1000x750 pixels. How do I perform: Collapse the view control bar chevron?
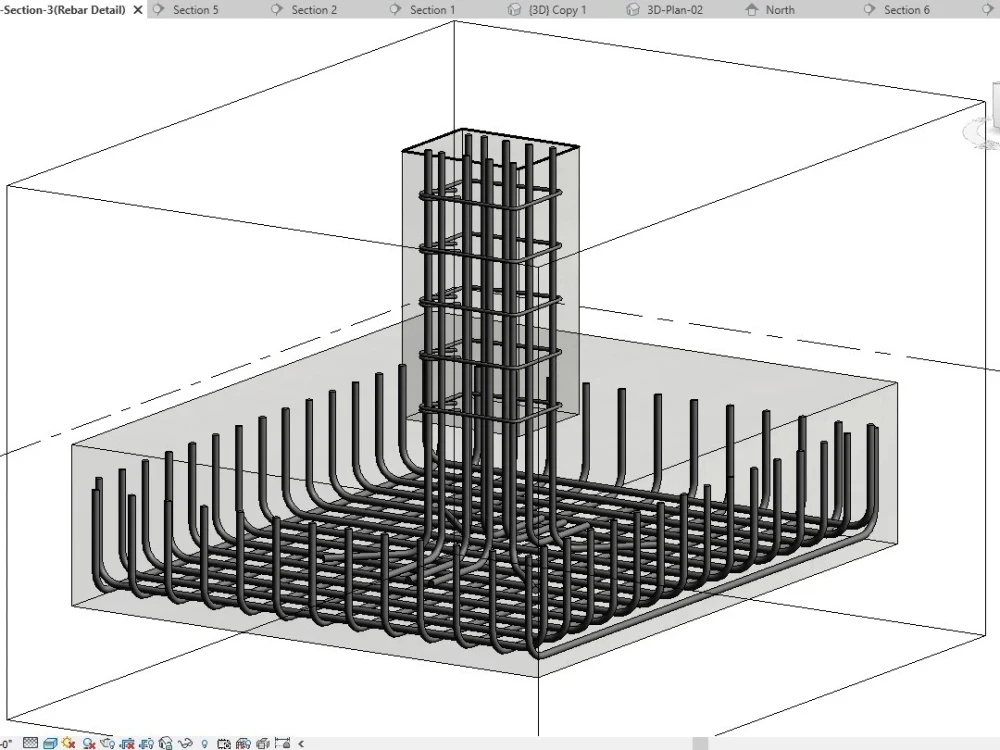[300, 742]
